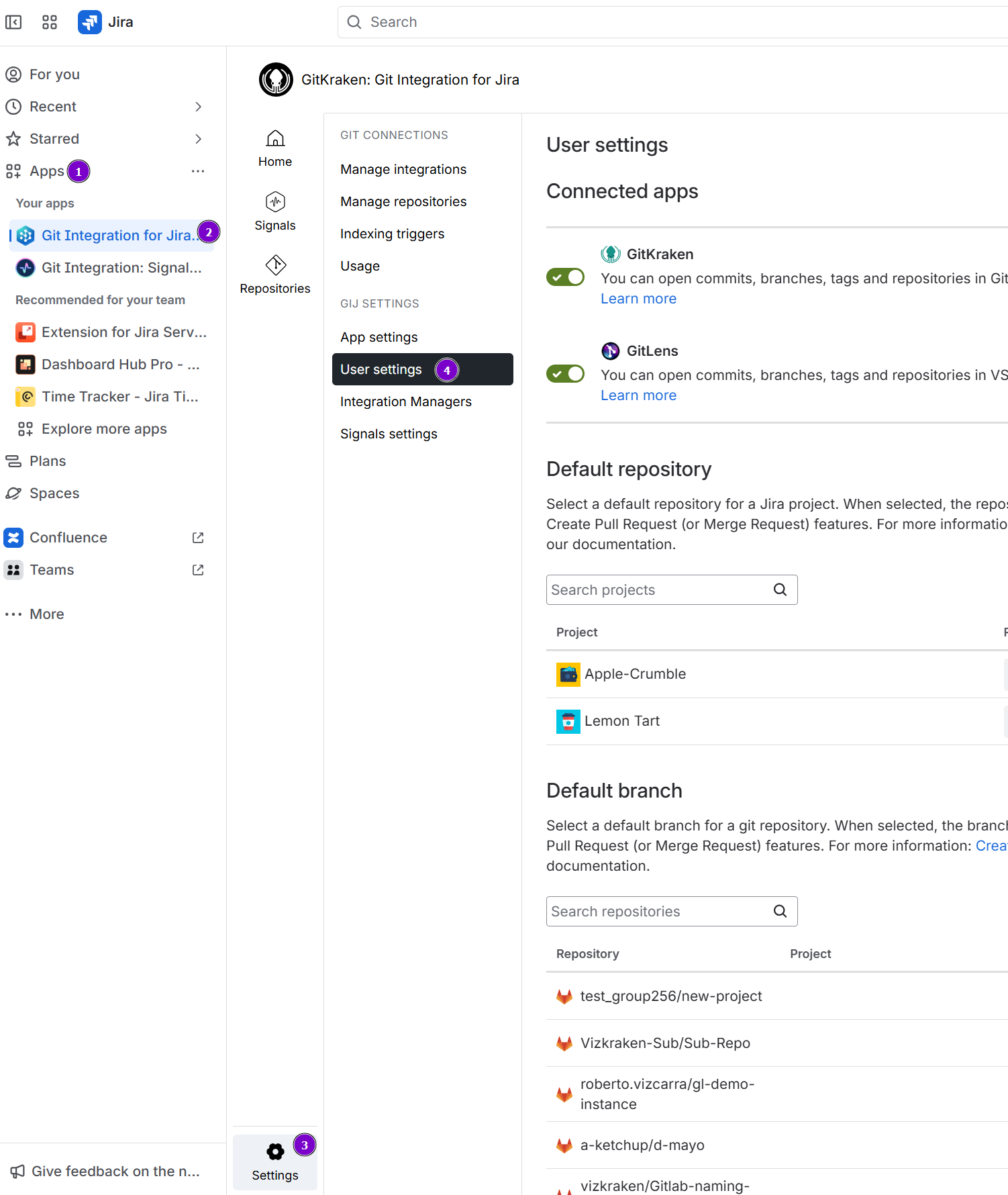Open the app switcher grid icon
This screenshot has width=1008, height=1195.
tap(50, 22)
